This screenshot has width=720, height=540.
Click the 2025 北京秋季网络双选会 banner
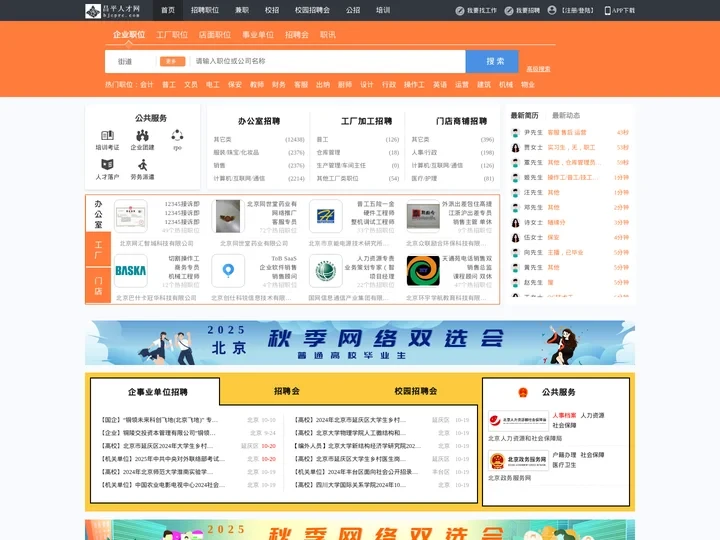click(360, 343)
